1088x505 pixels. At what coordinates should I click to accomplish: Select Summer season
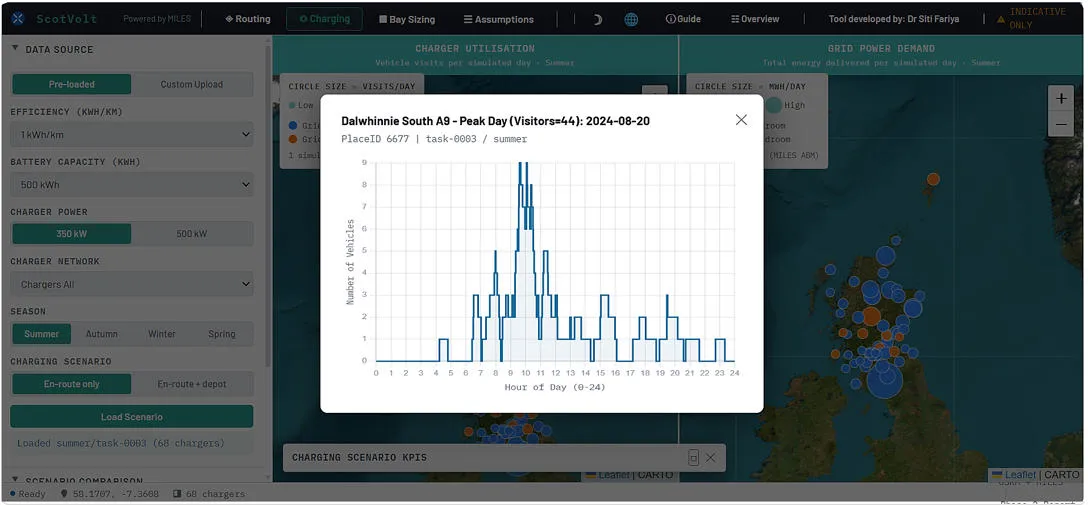point(42,334)
